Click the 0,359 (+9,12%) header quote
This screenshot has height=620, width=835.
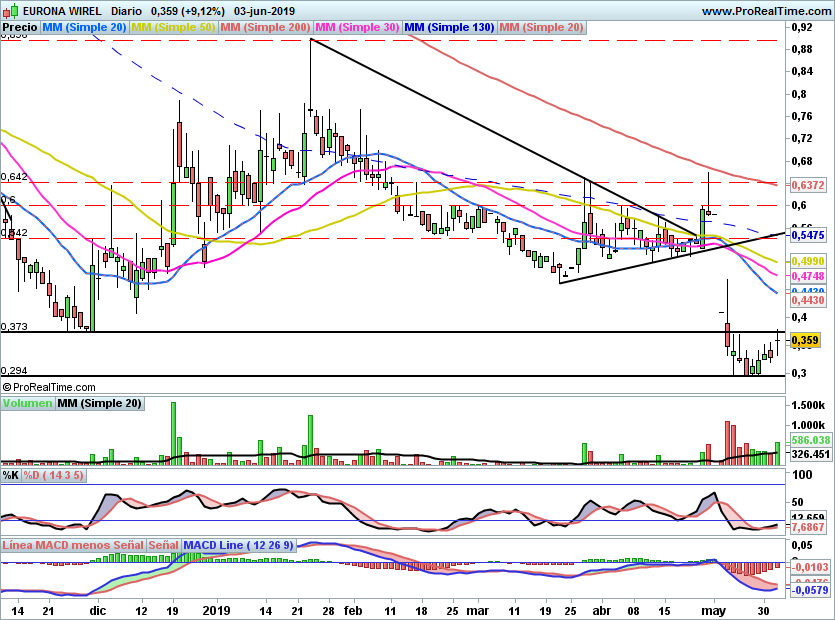(187, 11)
